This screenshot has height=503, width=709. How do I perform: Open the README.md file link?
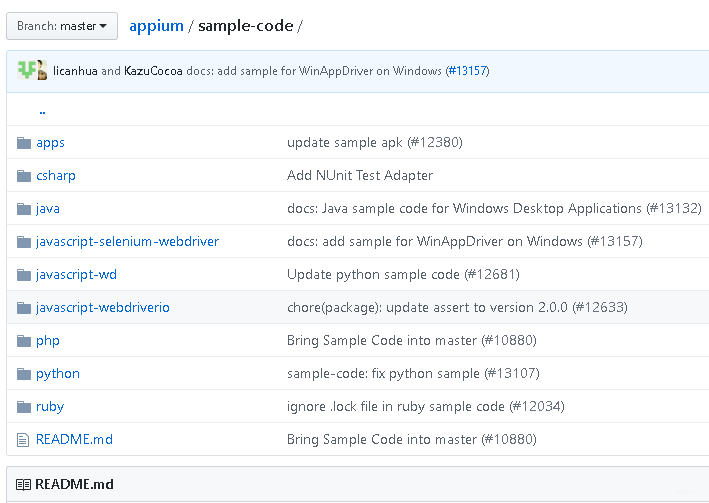[x=75, y=439]
